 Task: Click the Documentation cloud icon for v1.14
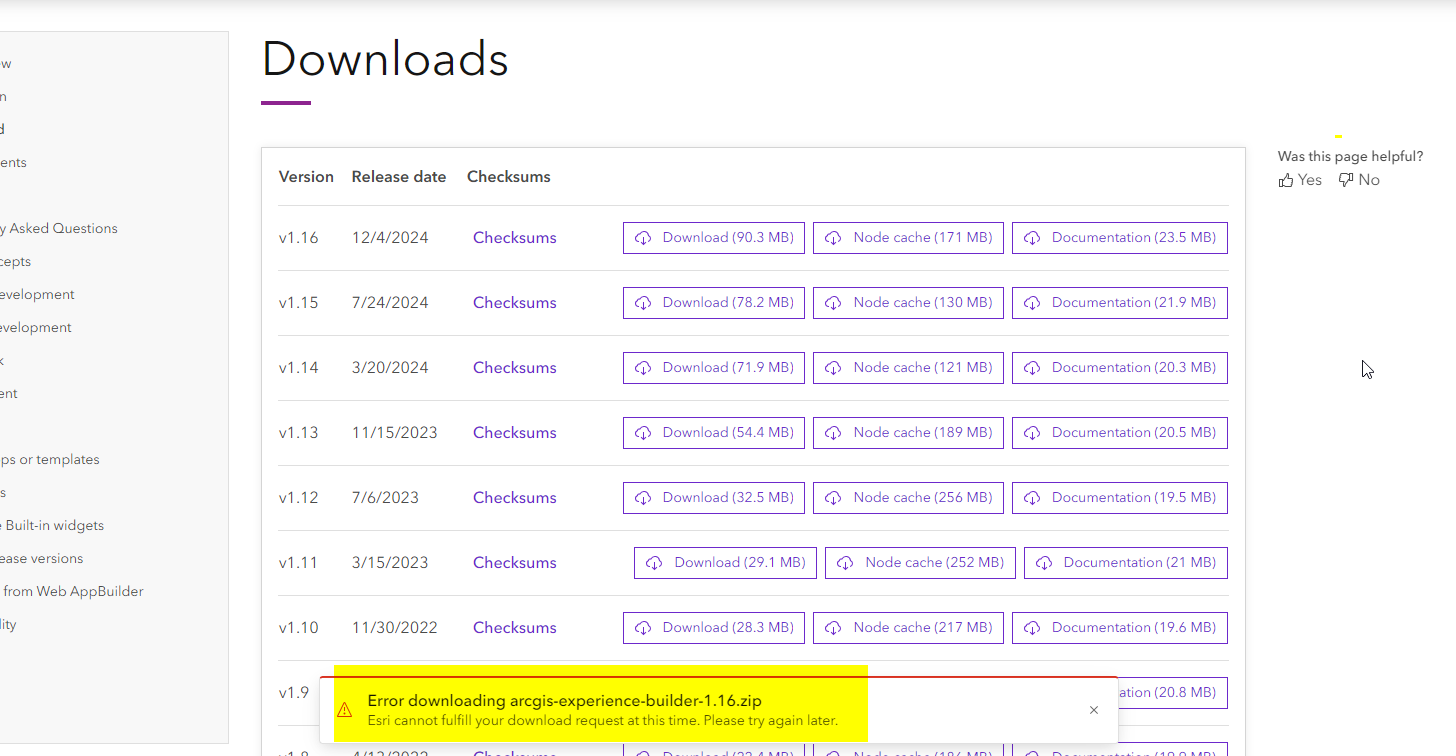[x=1032, y=367]
